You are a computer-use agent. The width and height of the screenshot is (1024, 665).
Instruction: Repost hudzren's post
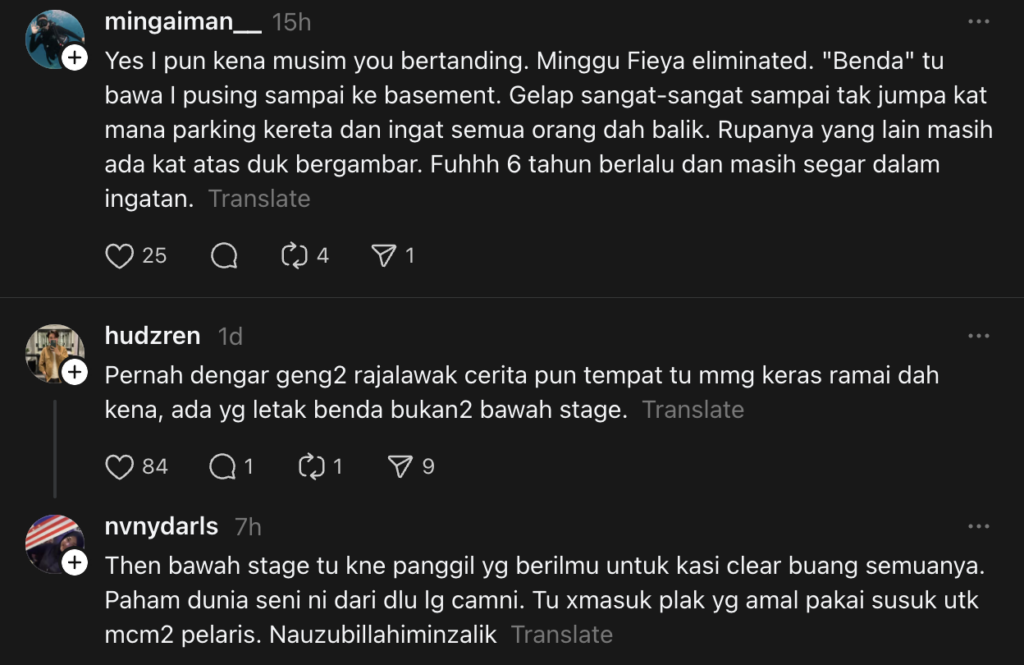(x=311, y=466)
